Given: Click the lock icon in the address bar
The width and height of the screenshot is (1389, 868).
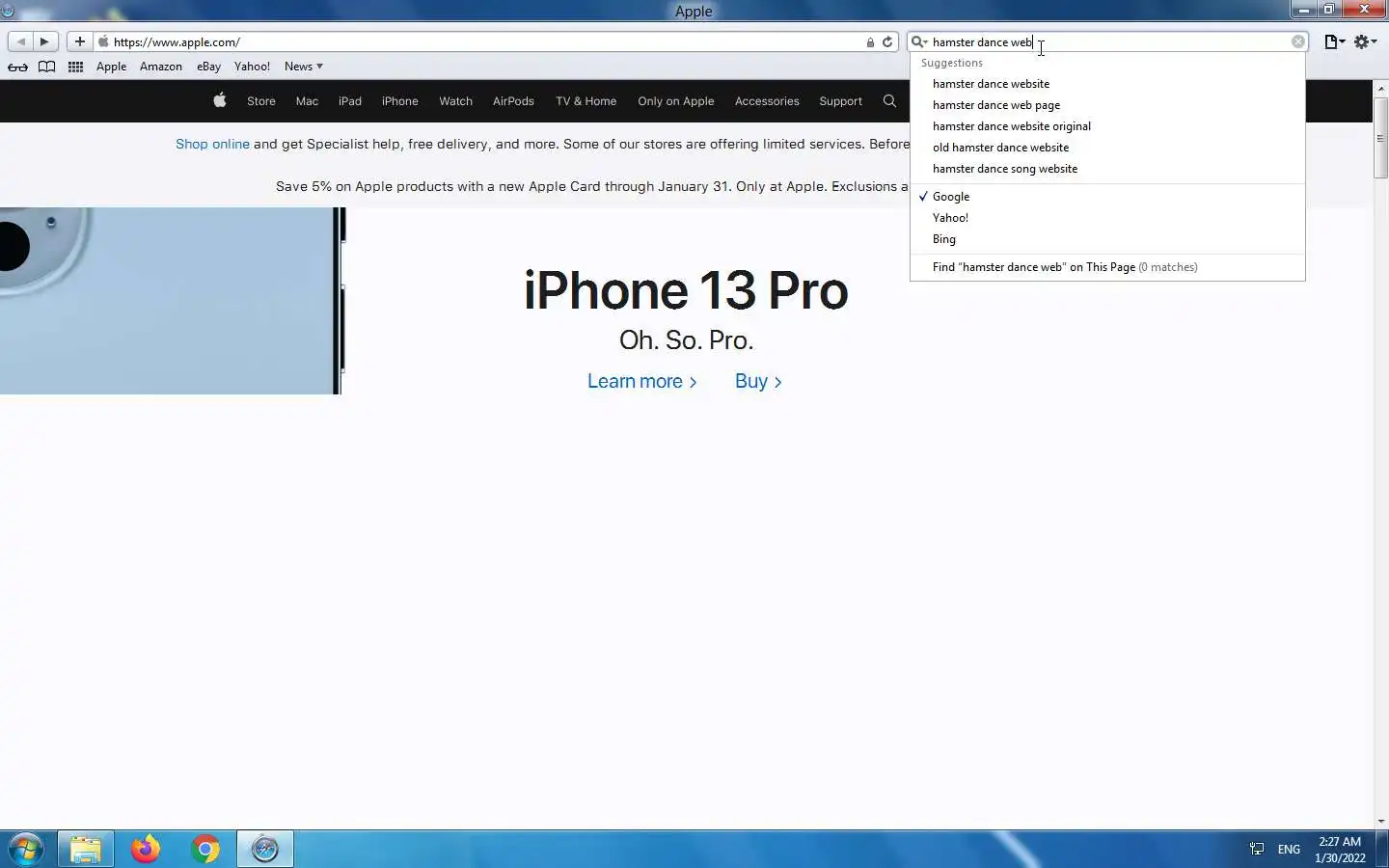Looking at the screenshot, I should coord(870,42).
